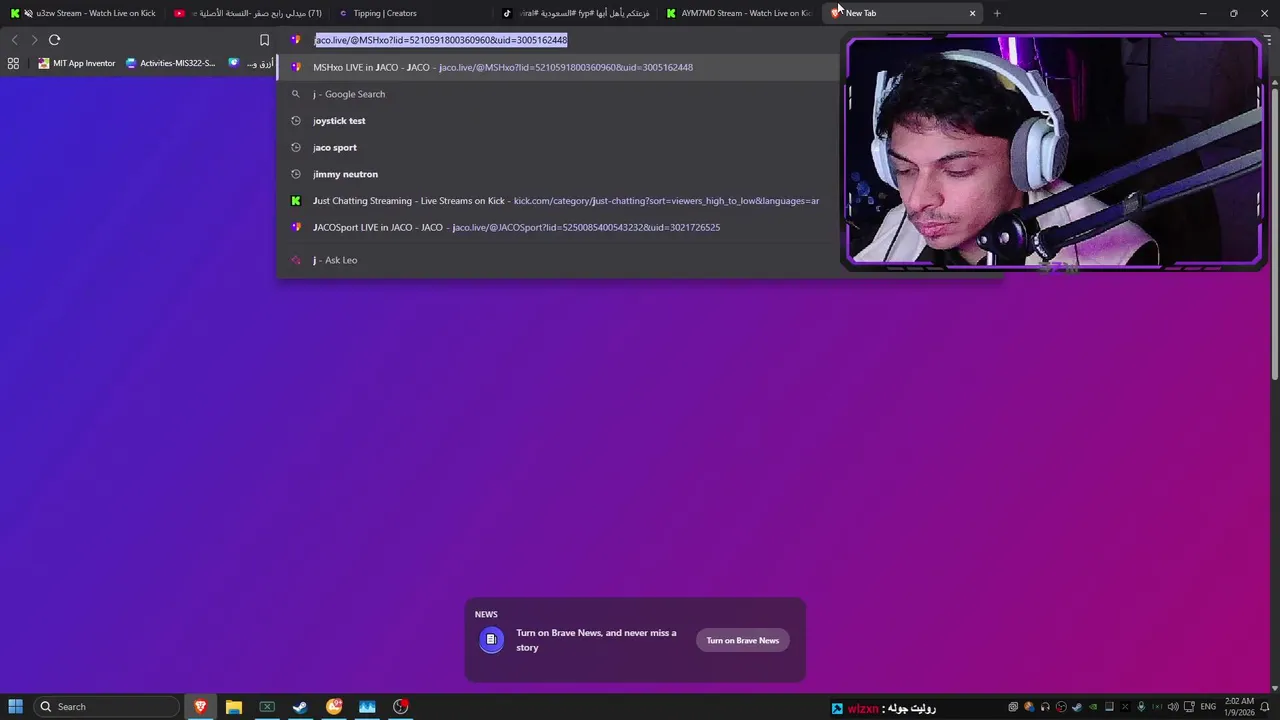Click the headphones tray icon
The width and height of the screenshot is (1280, 720).
[x=1045, y=707]
